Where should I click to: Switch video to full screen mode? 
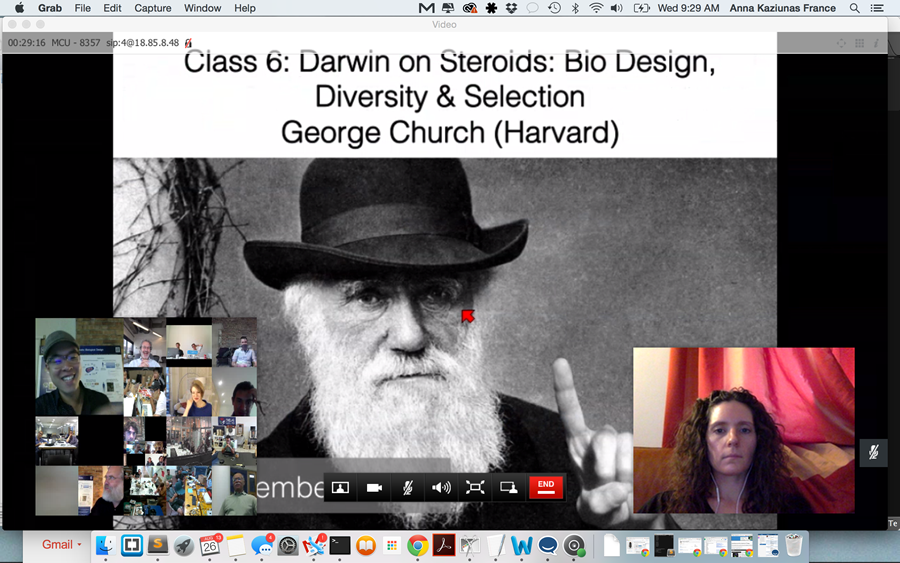coord(475,488)
